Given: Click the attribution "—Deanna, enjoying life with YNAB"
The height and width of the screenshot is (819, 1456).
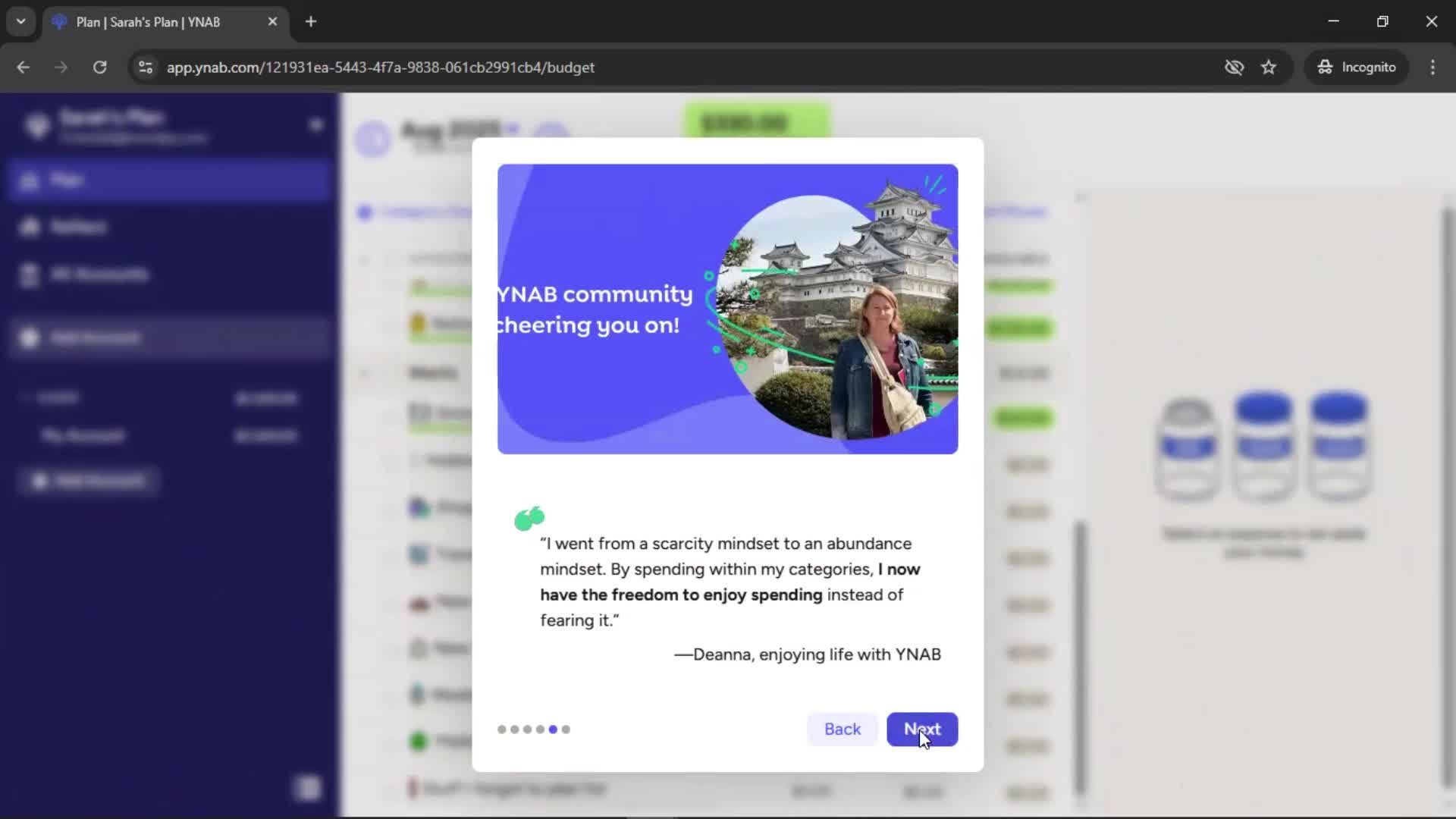Looking at the screenshot, I should pyautogui.click(x=808, y=654).
